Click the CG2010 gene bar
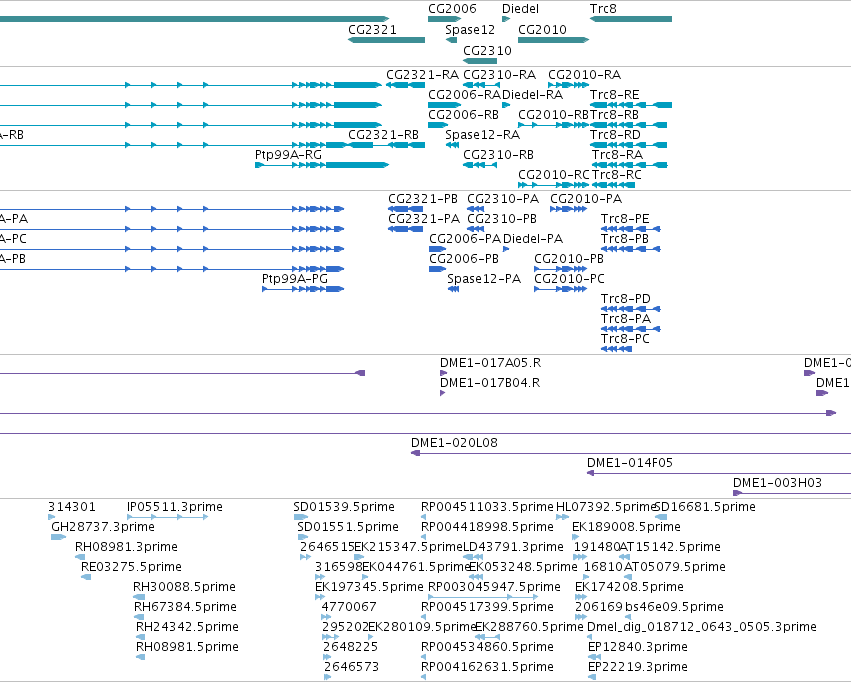This screenshot has width=851, height=682. [x=554, y=40]
